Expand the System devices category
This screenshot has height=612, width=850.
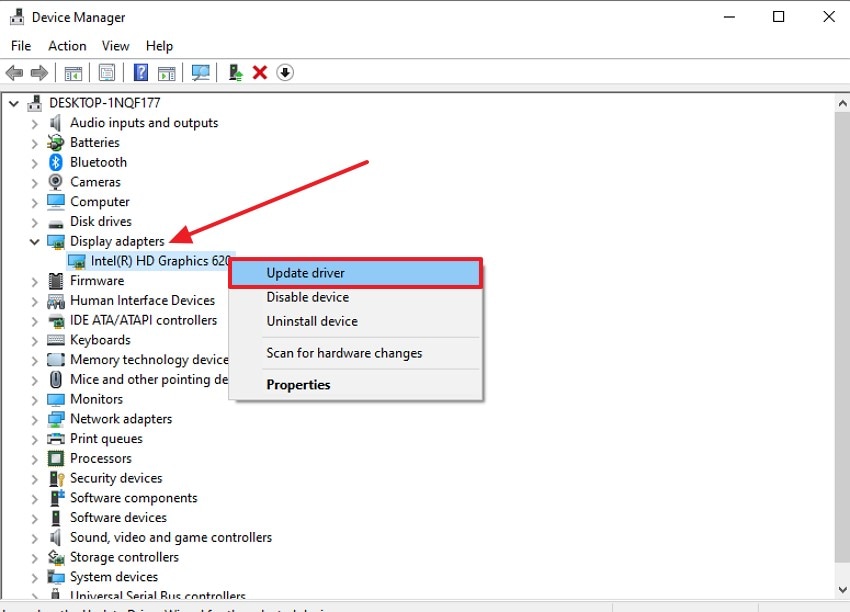[35, 577]
